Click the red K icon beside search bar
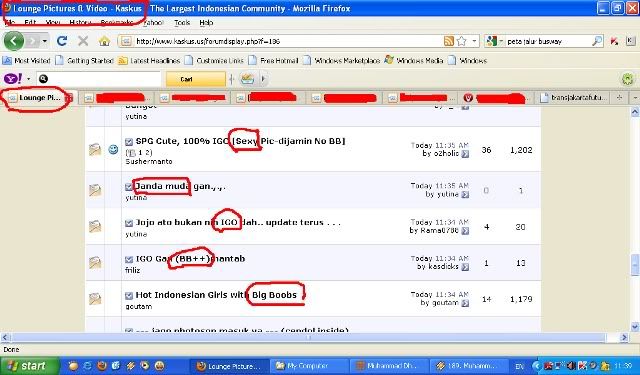640x375 pixels. point(614,41)
